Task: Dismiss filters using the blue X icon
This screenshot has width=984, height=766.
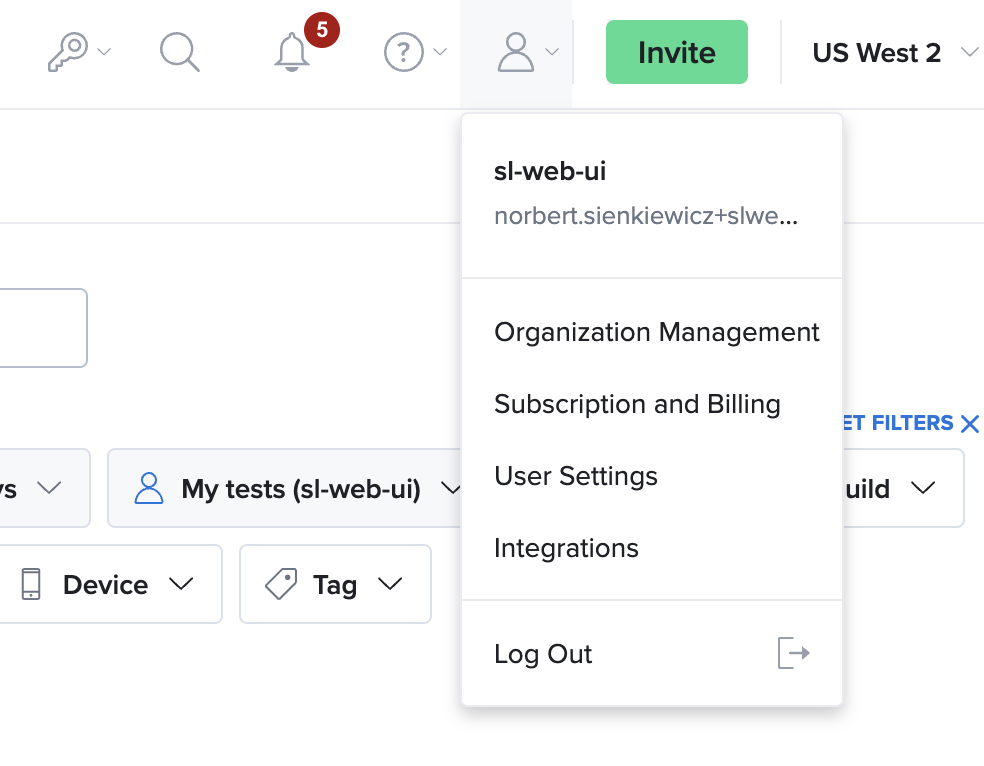Action: [x=970, y=423]
